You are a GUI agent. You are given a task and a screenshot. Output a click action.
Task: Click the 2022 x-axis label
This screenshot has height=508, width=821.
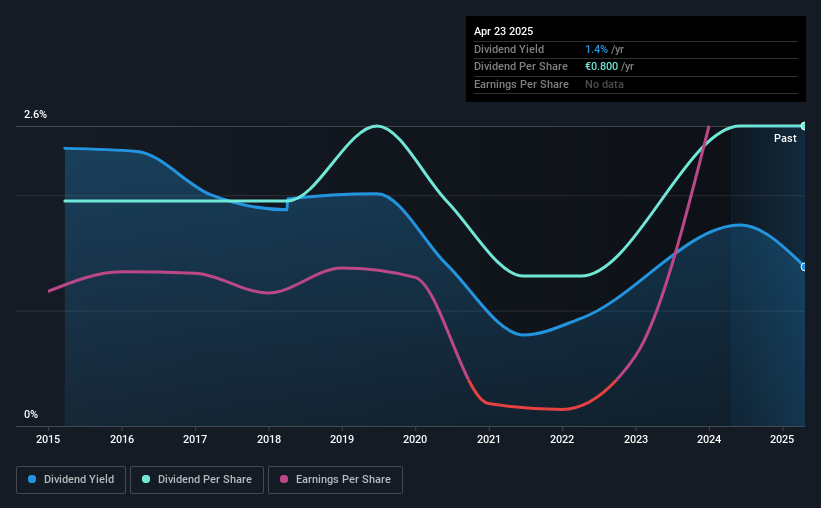562,439
